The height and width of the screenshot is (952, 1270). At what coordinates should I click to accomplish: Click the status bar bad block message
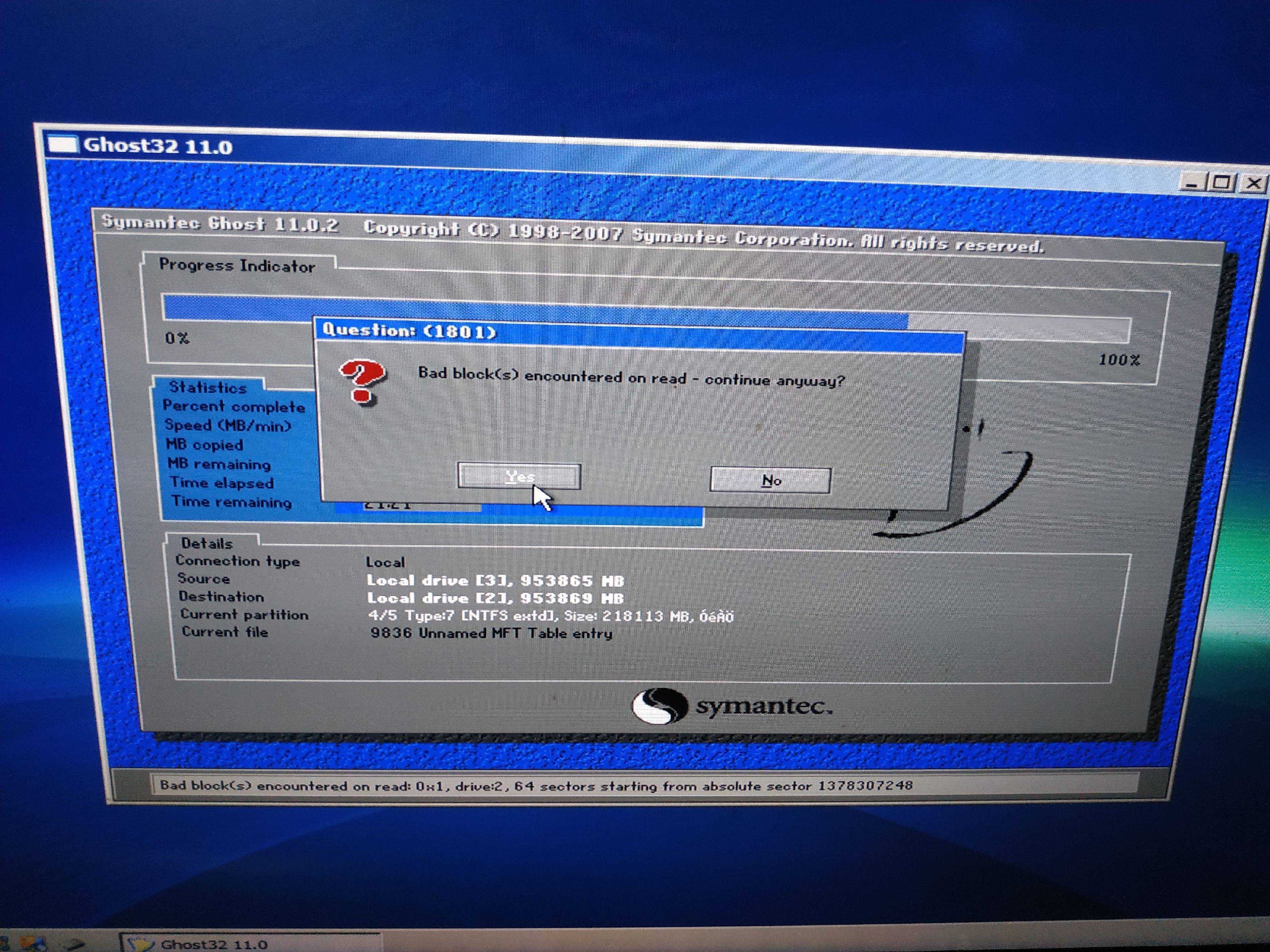(536, 785)
